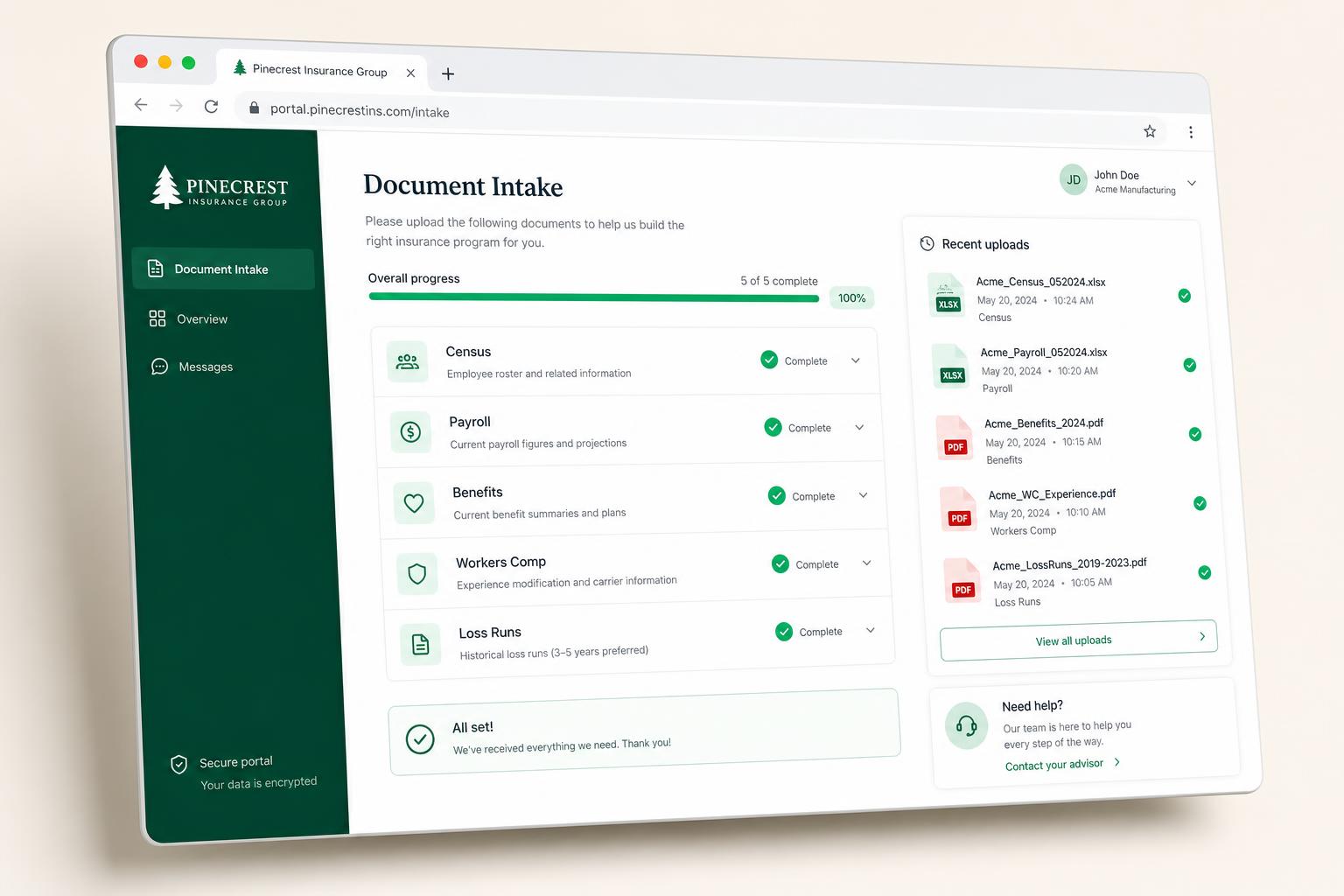The width and height of the screenshot is (1344, 896).
Task: Open a new browser tab
Action: 448,73
